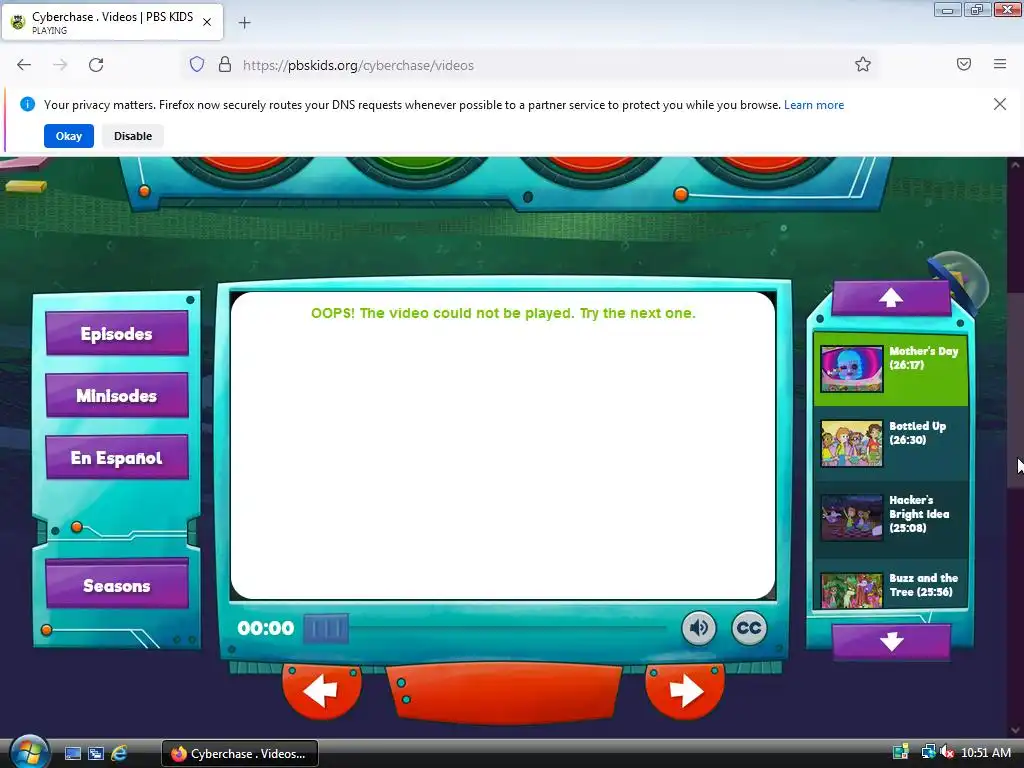Click the muted volume tray icon

(947, 752)
